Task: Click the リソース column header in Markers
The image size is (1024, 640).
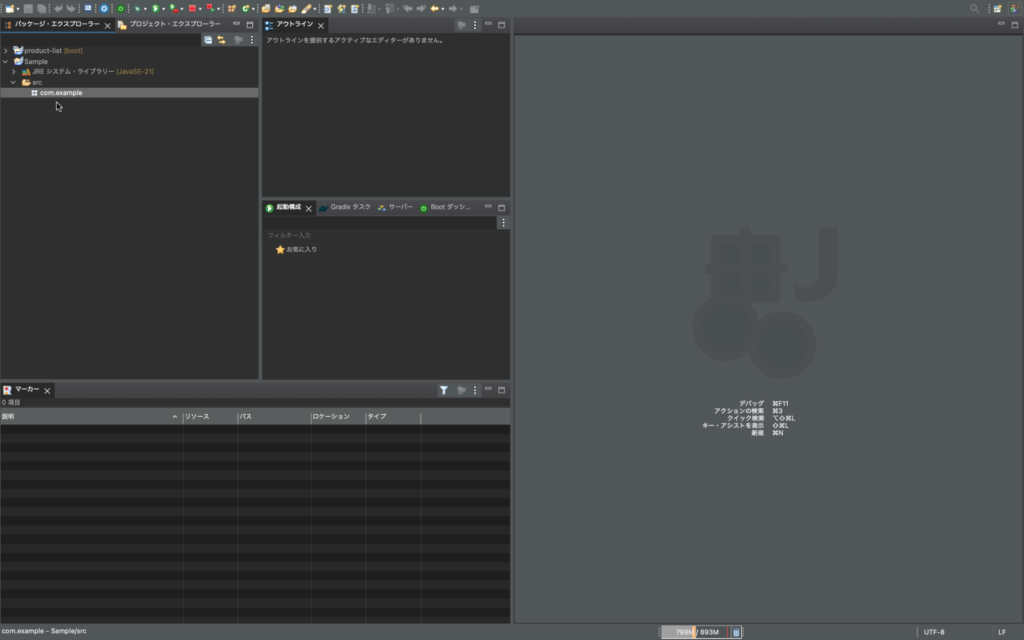Action: [x=197, y=416]
